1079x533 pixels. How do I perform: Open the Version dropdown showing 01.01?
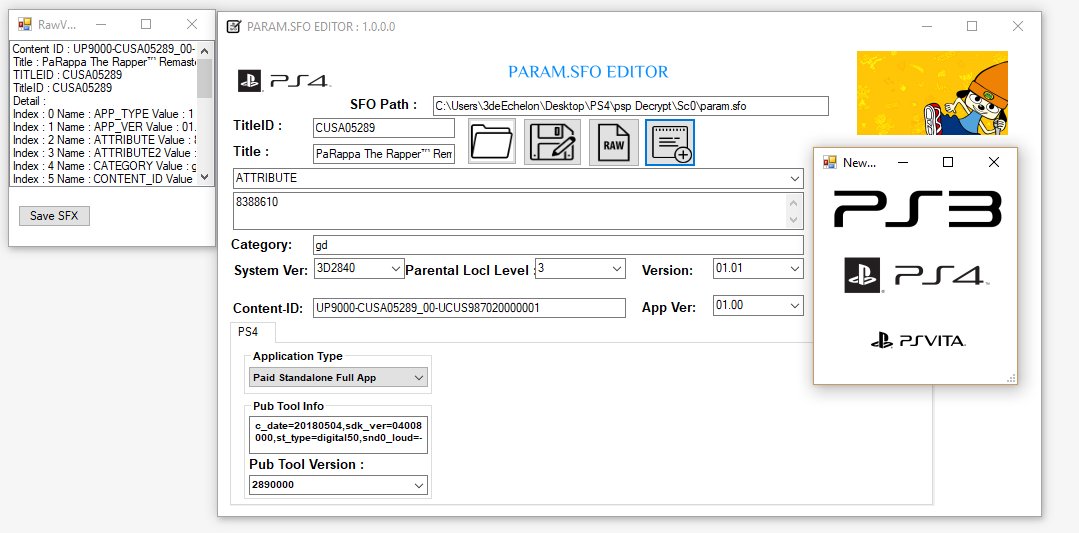(x=795, y=269)
